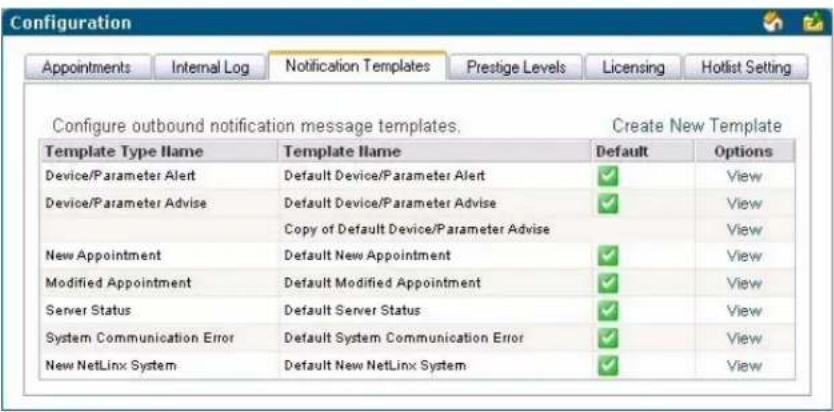Toggle default check for Default Device/Parameter Advise
Image resolution: width=834 pixels, height=412 pixels.
(607, 203)
